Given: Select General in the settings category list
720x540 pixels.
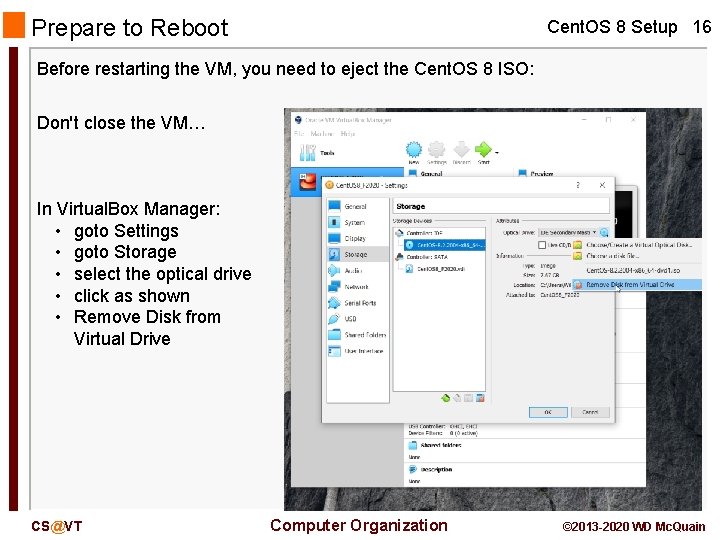Looking at the screenshot, I should click(x=358, y=207).
